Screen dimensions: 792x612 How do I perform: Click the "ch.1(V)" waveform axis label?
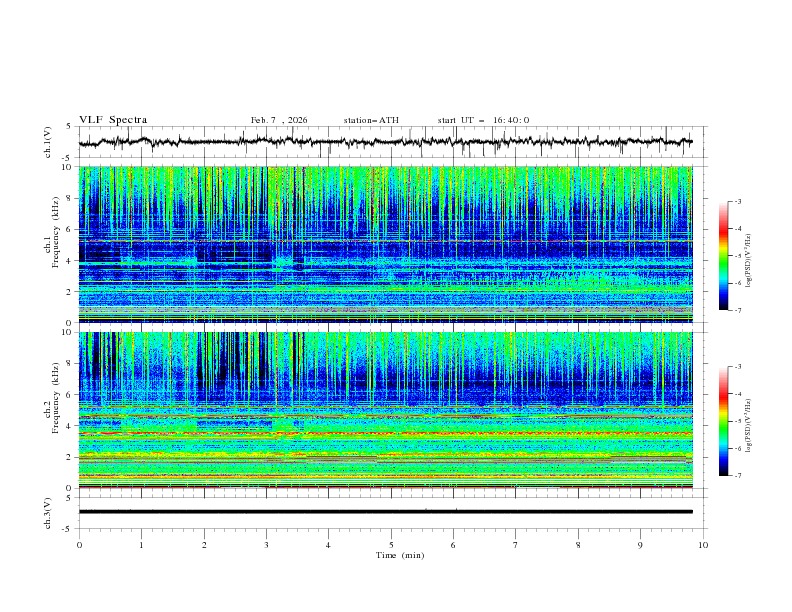(47, 142)
